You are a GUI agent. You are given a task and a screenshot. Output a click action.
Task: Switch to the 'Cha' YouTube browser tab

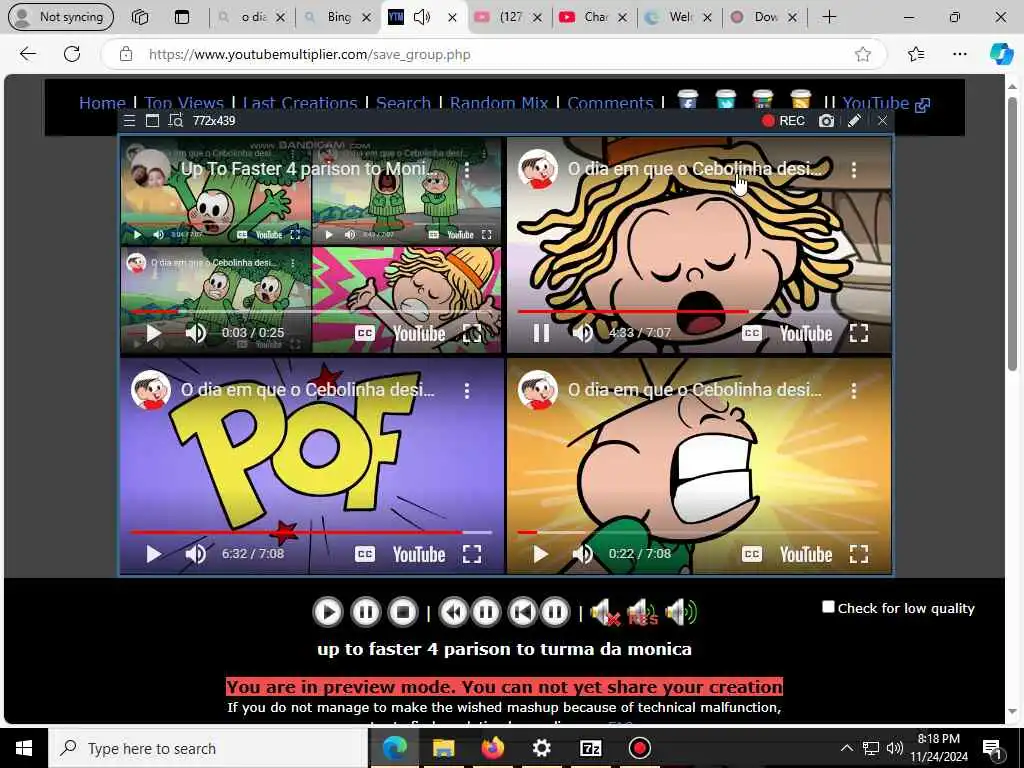595,17
